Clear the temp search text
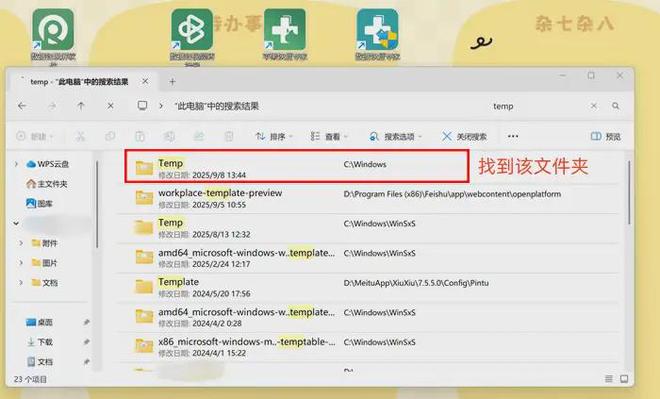Viewport: 660px width, 399px height. pos(593,106)
